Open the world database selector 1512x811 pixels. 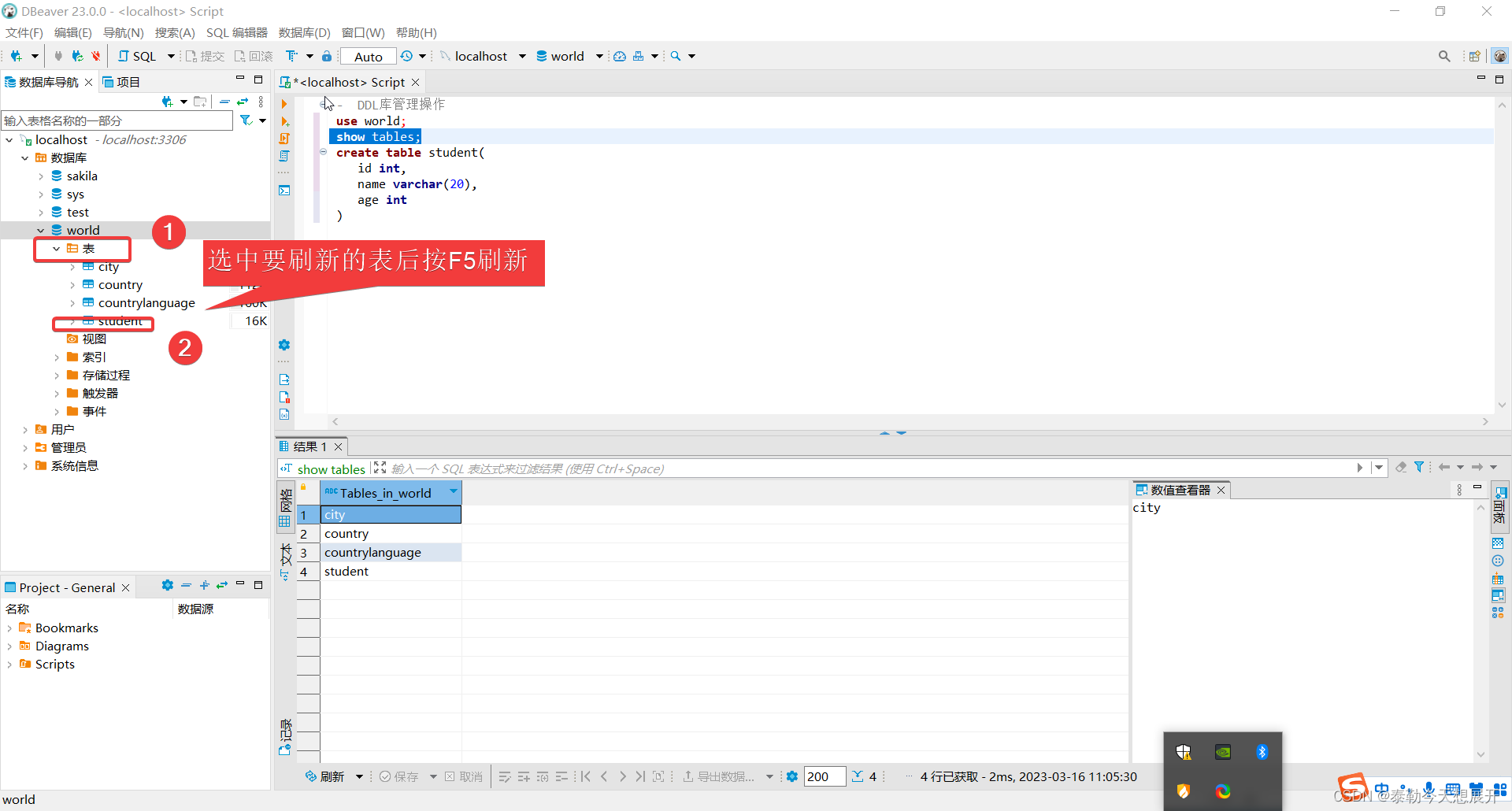click(569, 56)
